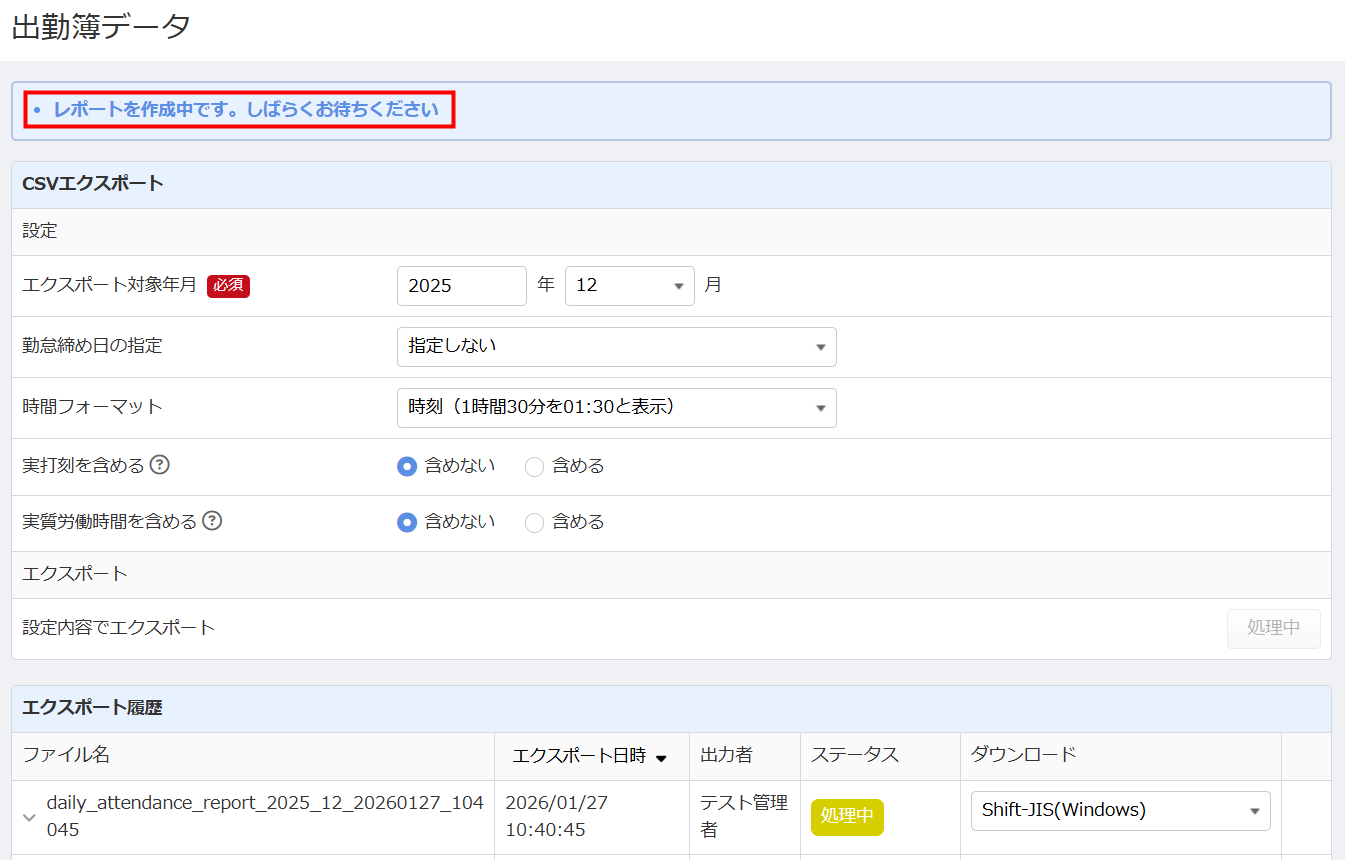
Task: Click the red 必須 badge
Action: tap(228, 286)
